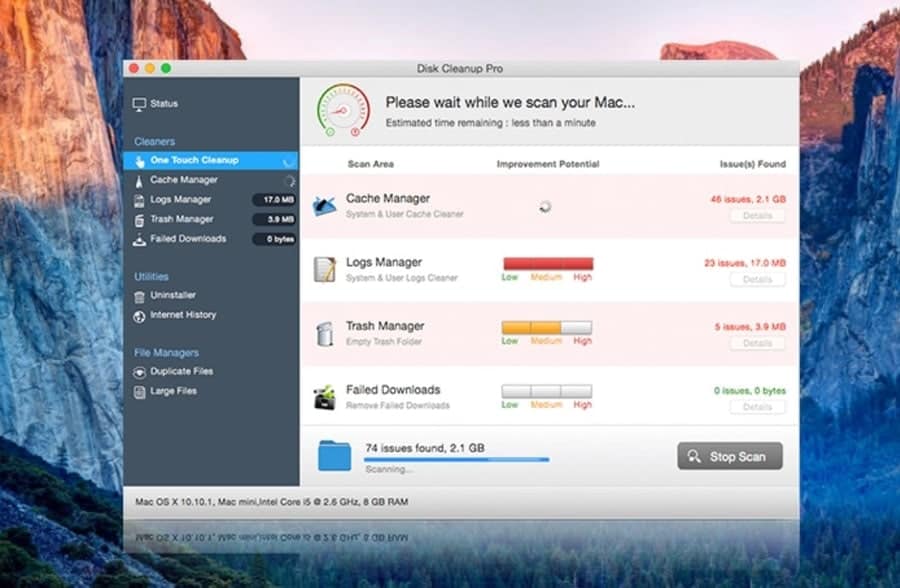
Task: Open Duplicate Files manager
Action: tap(181, 371)
